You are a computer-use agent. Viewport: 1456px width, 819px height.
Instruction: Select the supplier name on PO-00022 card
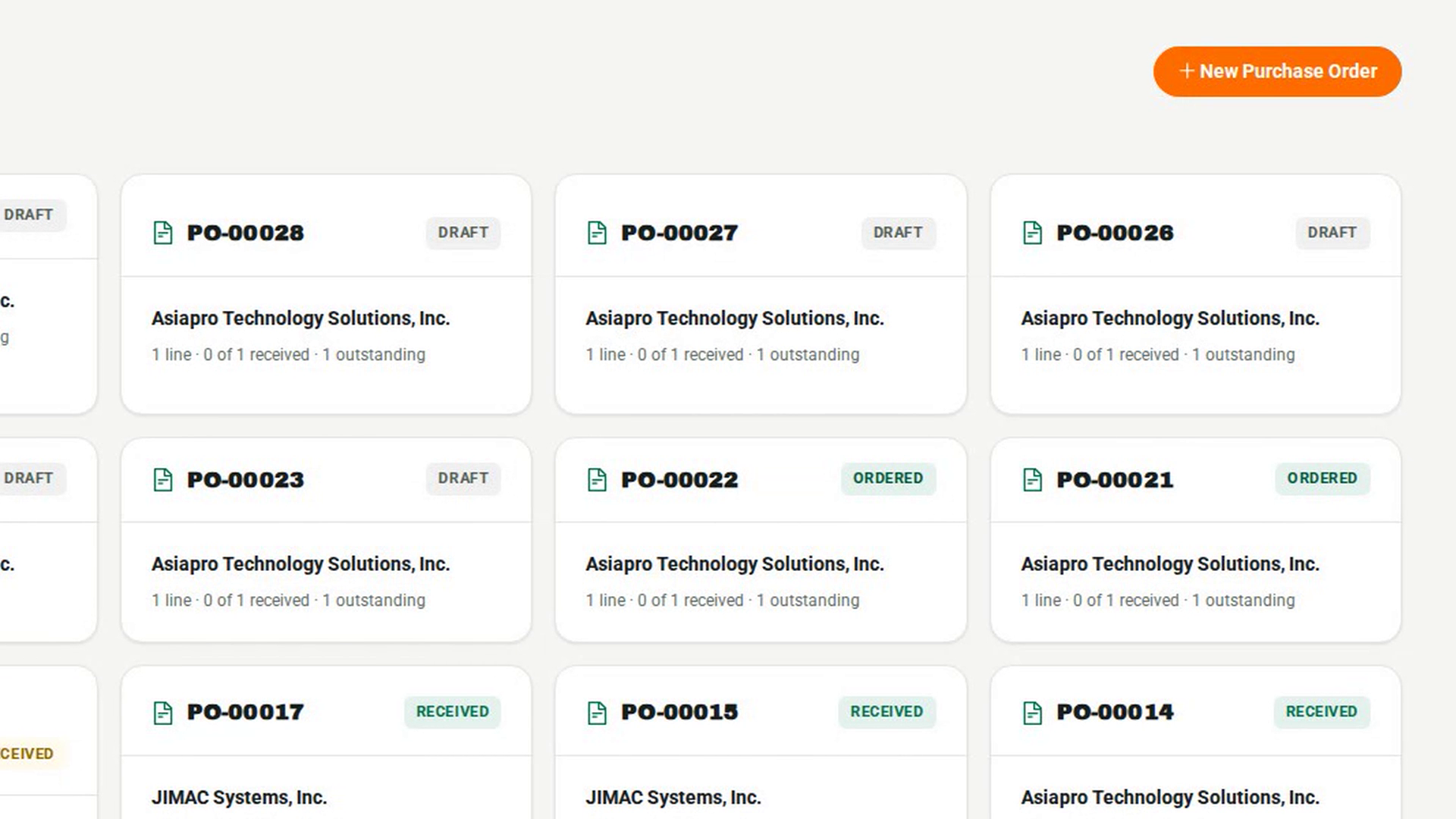coord(735,564)
